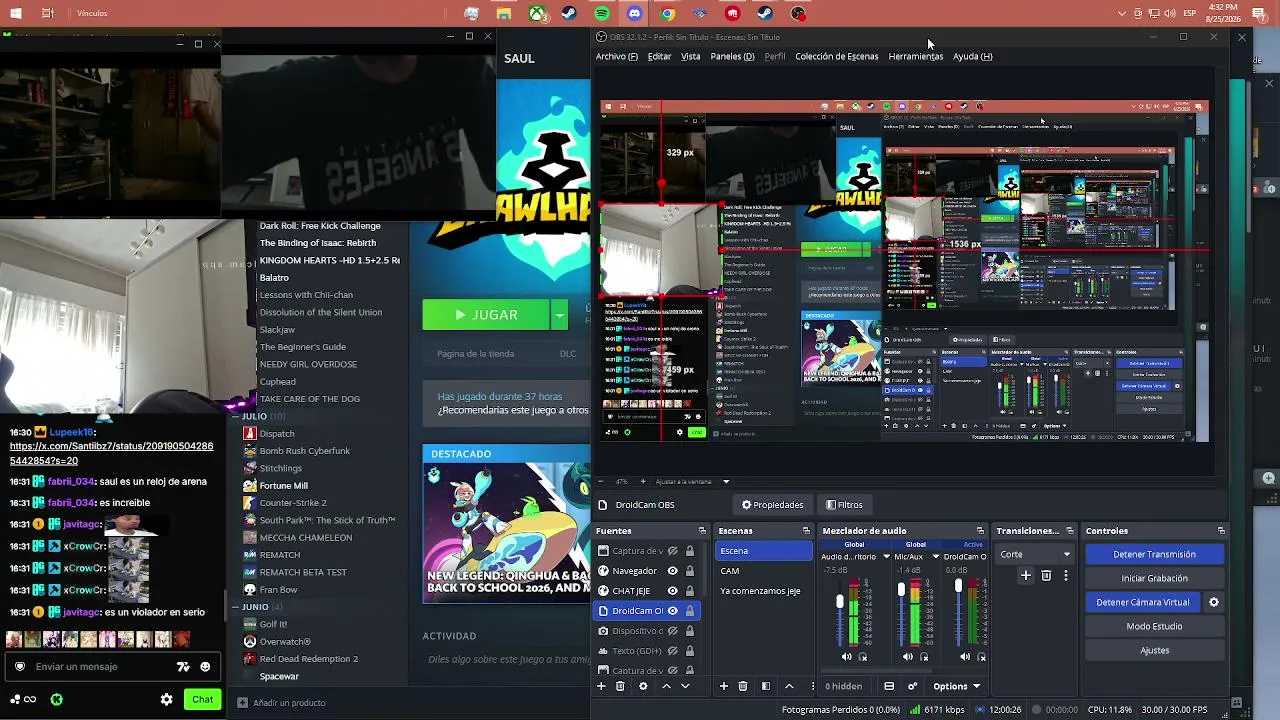
Task: Click Iniciar Grabación button
Action: point(1154,578)
